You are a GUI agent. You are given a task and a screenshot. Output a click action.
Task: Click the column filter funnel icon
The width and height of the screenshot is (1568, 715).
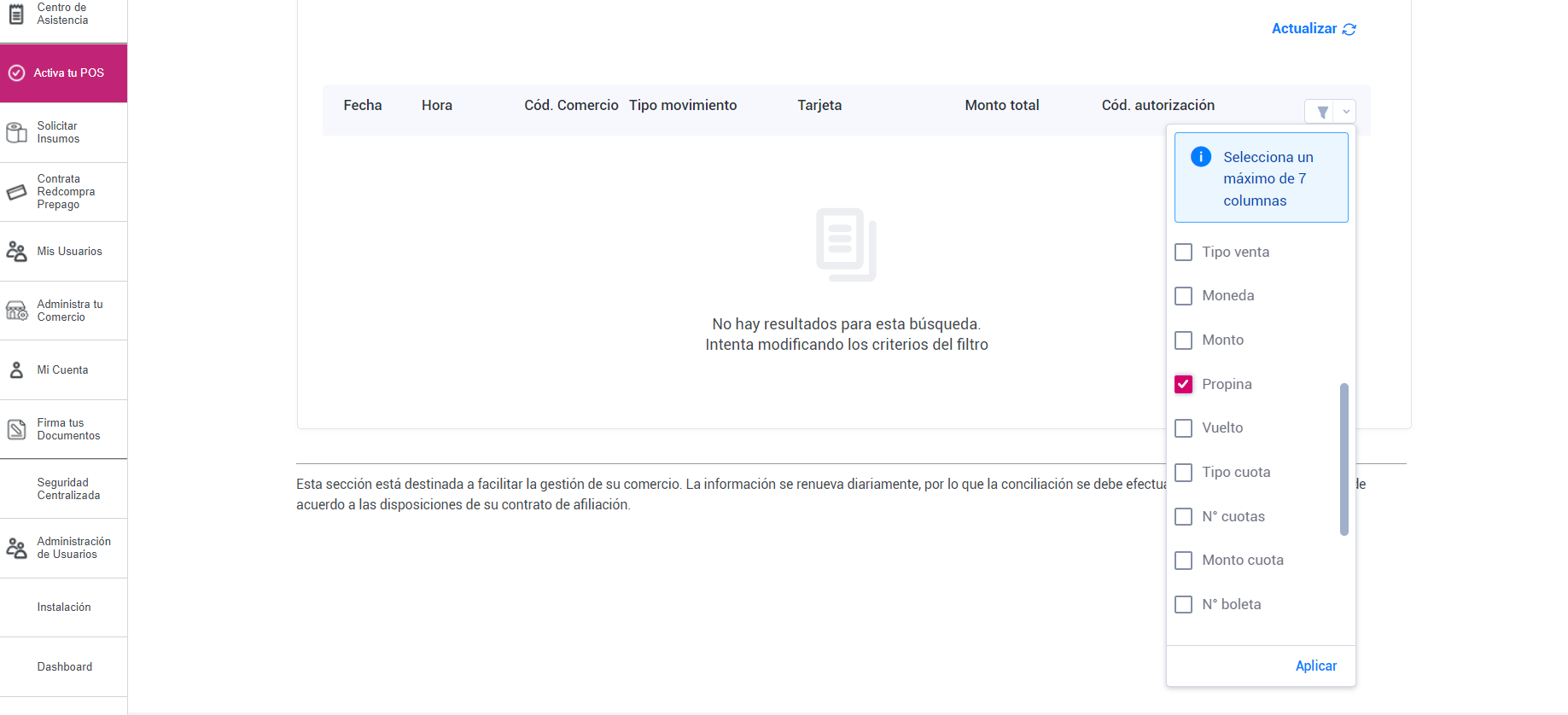1322,112
